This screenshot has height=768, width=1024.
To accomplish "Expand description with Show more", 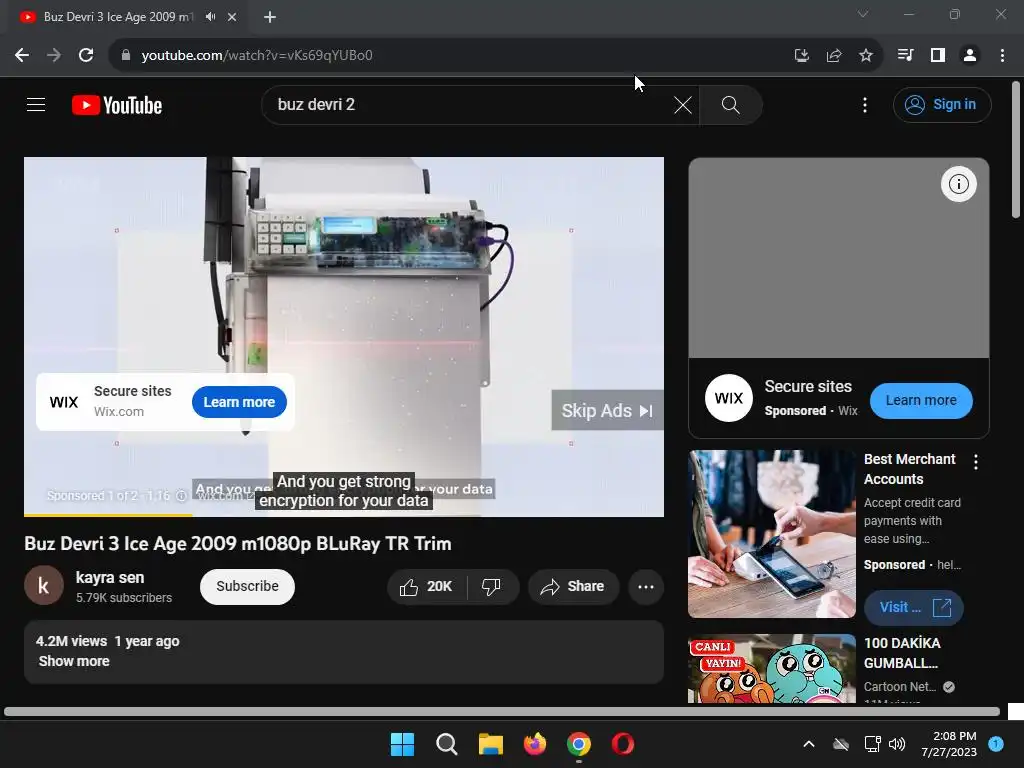I will coord(74,661).
